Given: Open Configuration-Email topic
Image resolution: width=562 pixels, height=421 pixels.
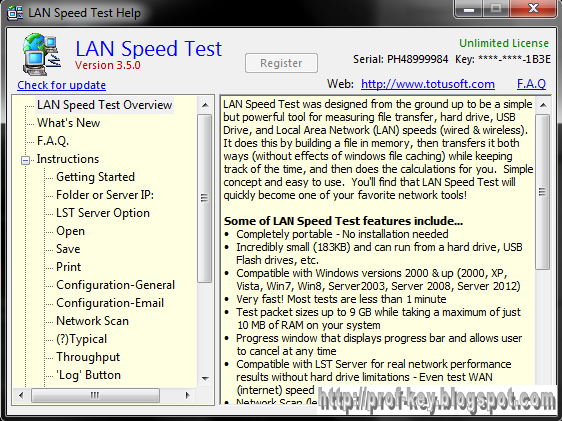Looking at the screenshot, I should point(110,303).
